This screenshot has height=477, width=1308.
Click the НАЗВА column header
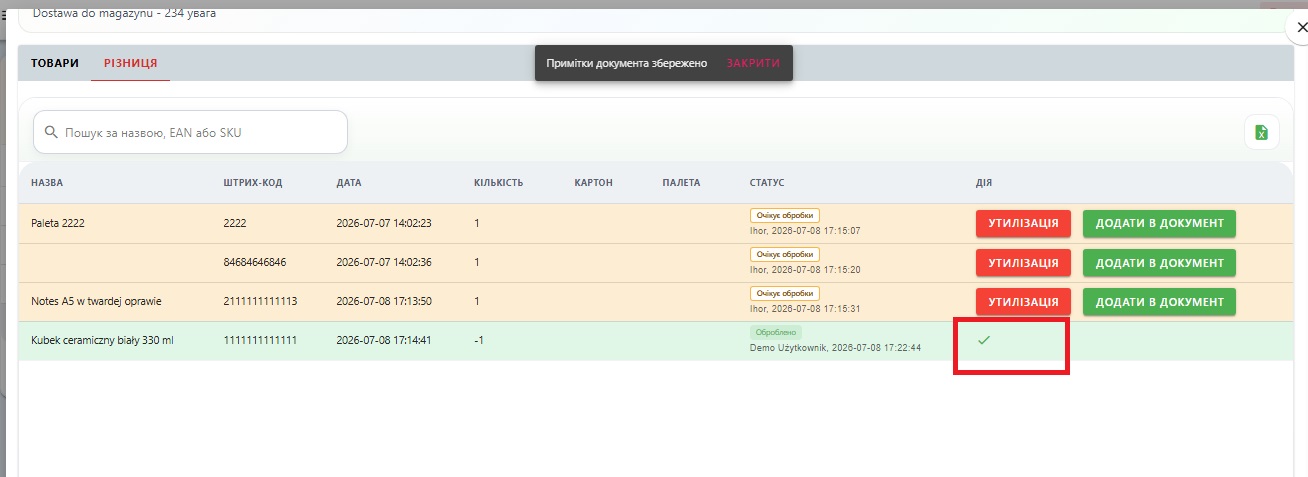[47, 183]
